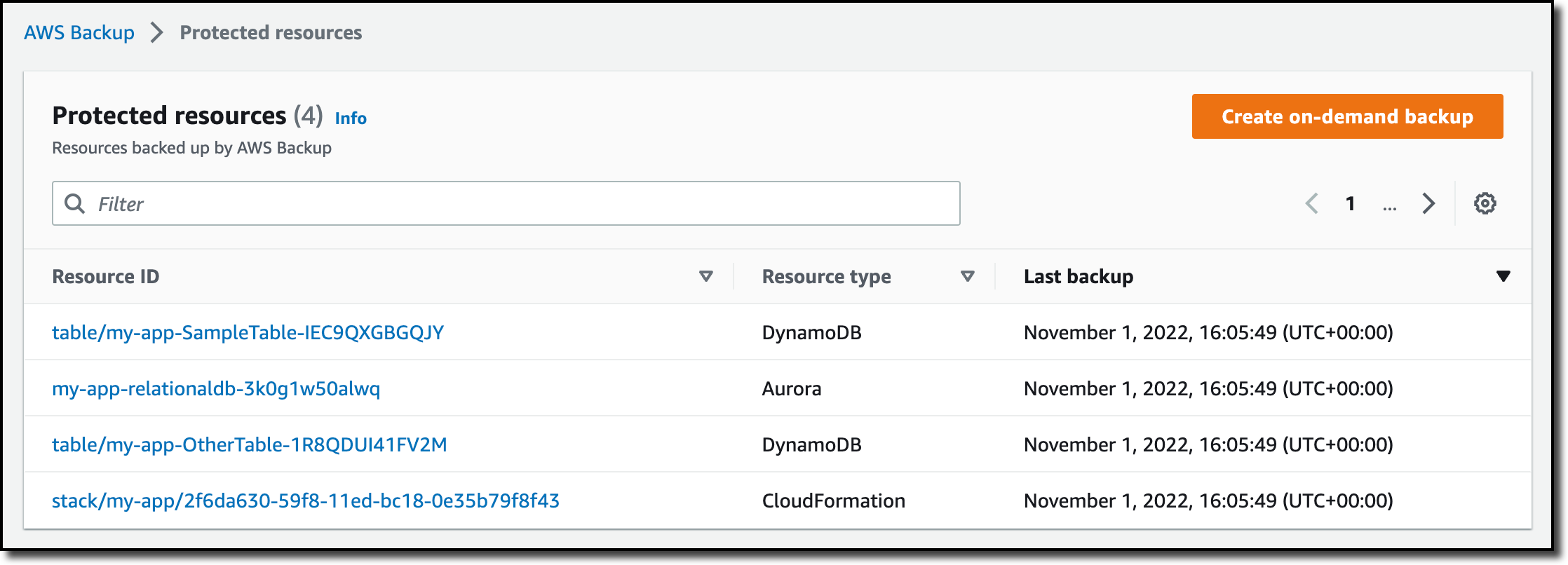
Task: Select page 1 in pagination
Action: point(1350,203)
